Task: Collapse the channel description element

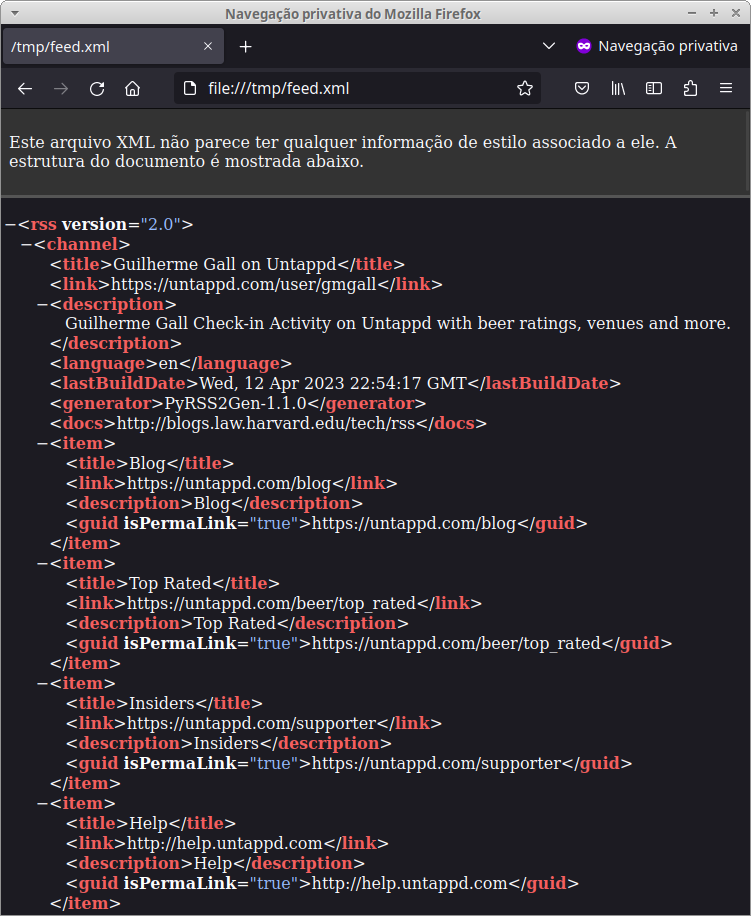Action: [42, 305]
